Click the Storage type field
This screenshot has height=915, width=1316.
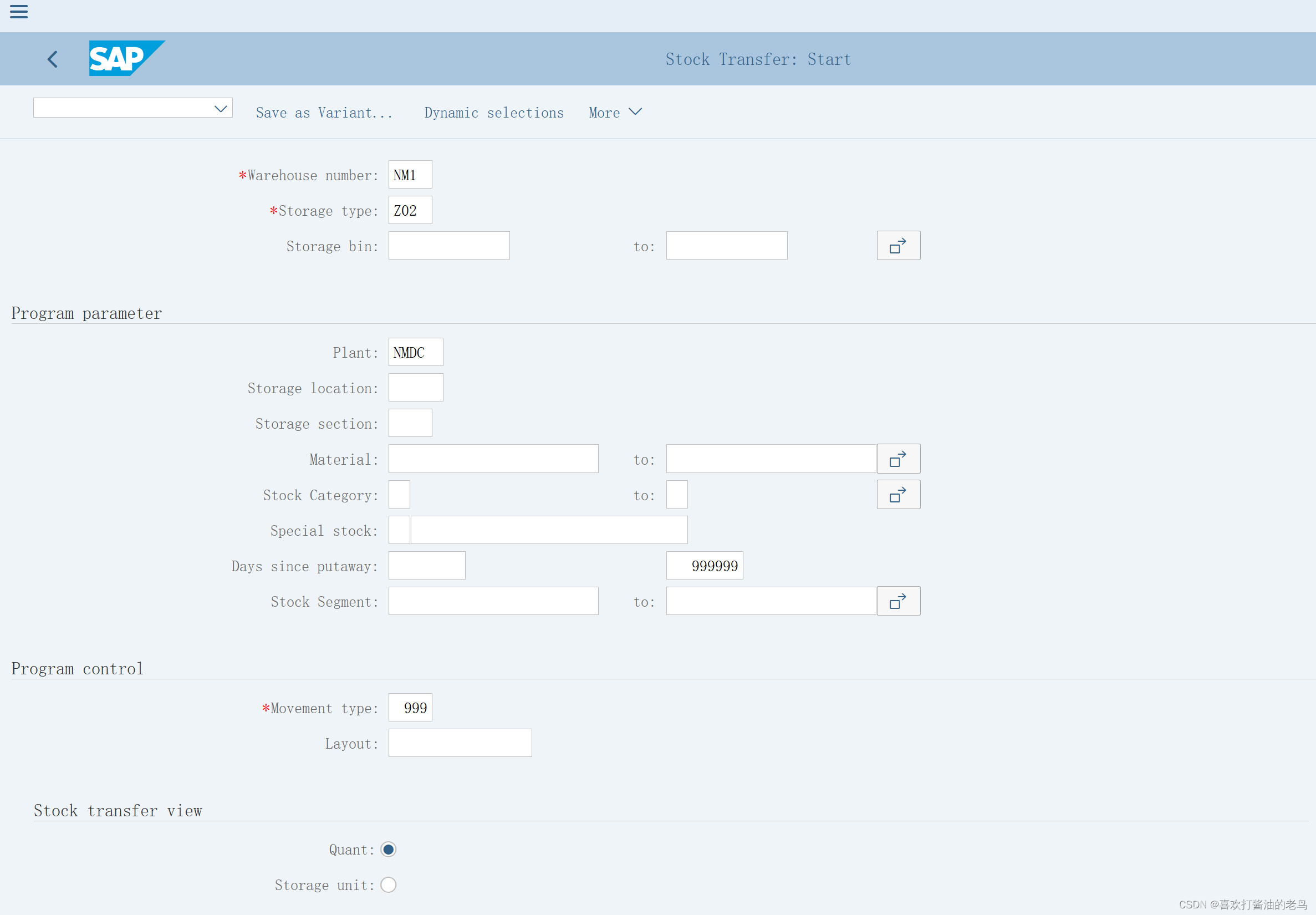[410, 210]
